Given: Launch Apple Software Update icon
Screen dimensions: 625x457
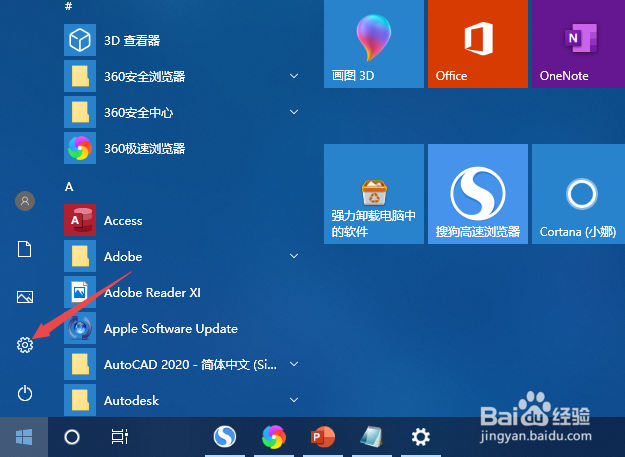Looking at the screenshot, I should coord(80,328).
